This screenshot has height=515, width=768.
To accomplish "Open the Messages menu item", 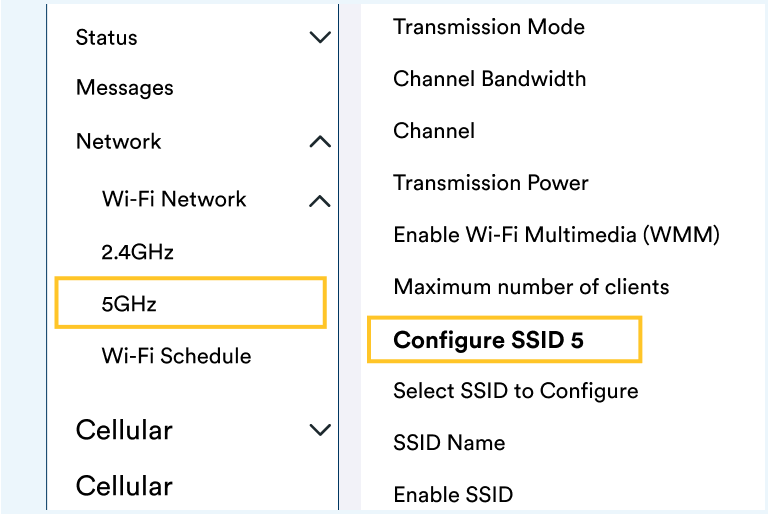I will click(x=125, y=88).
